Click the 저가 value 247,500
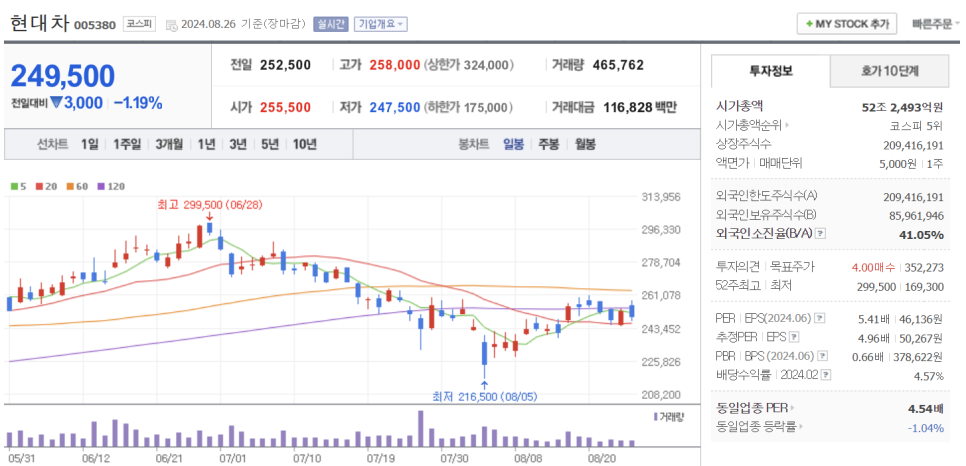966x466 pixels. pyautogui.click(x=395, y=107)
